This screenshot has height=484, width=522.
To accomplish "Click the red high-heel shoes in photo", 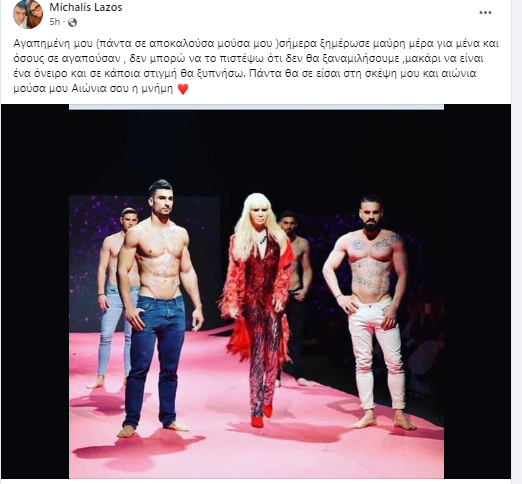I will pos(262,416).
